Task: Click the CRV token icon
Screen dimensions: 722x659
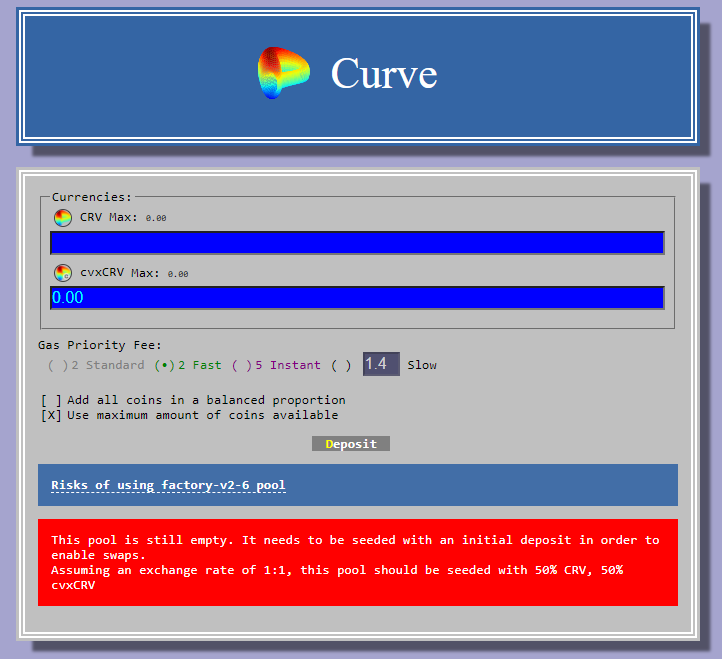Action: point(63,218)
